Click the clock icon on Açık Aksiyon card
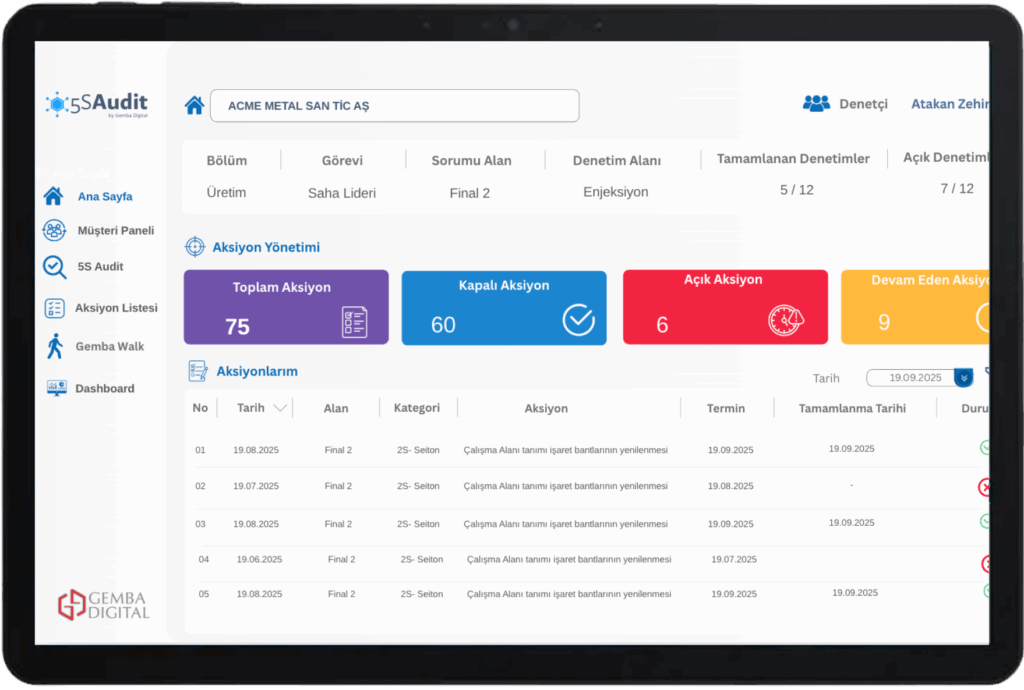 click(x=785, y=321)
